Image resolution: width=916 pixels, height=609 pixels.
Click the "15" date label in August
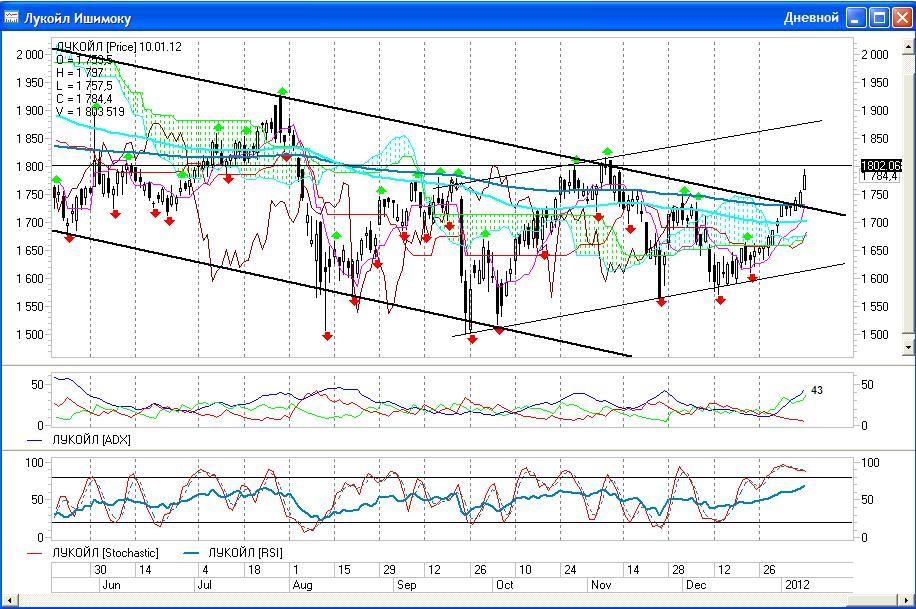pos(344,570)
